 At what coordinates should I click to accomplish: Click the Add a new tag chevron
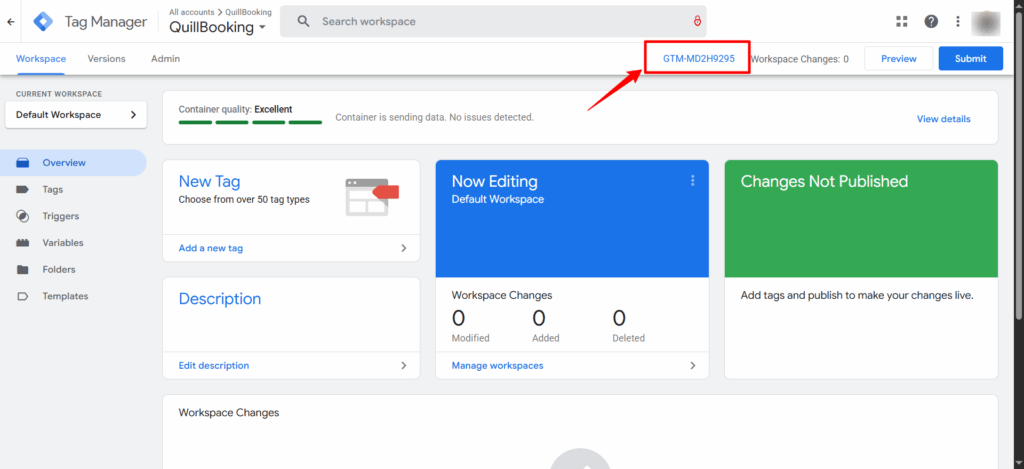click(x=404, y=248)
